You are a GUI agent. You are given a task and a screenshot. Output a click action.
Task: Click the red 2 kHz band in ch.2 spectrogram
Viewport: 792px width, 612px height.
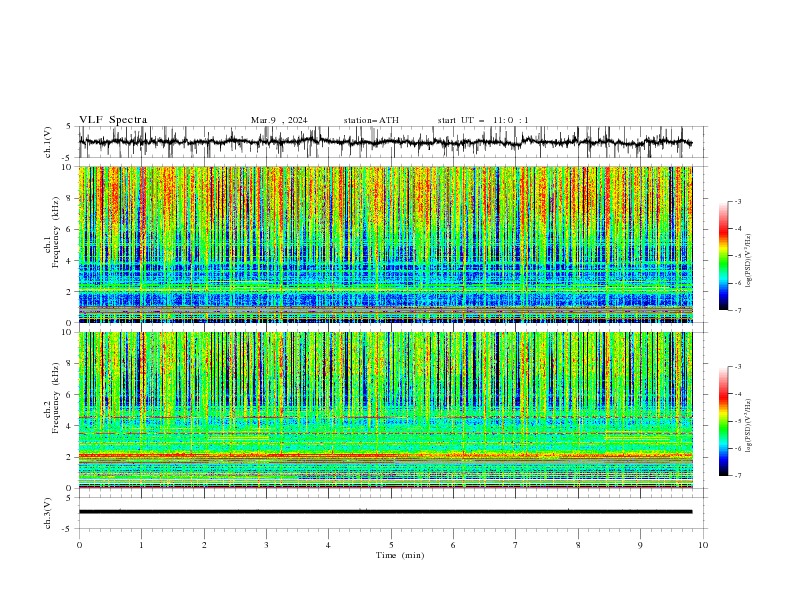[x=385, y=456]
